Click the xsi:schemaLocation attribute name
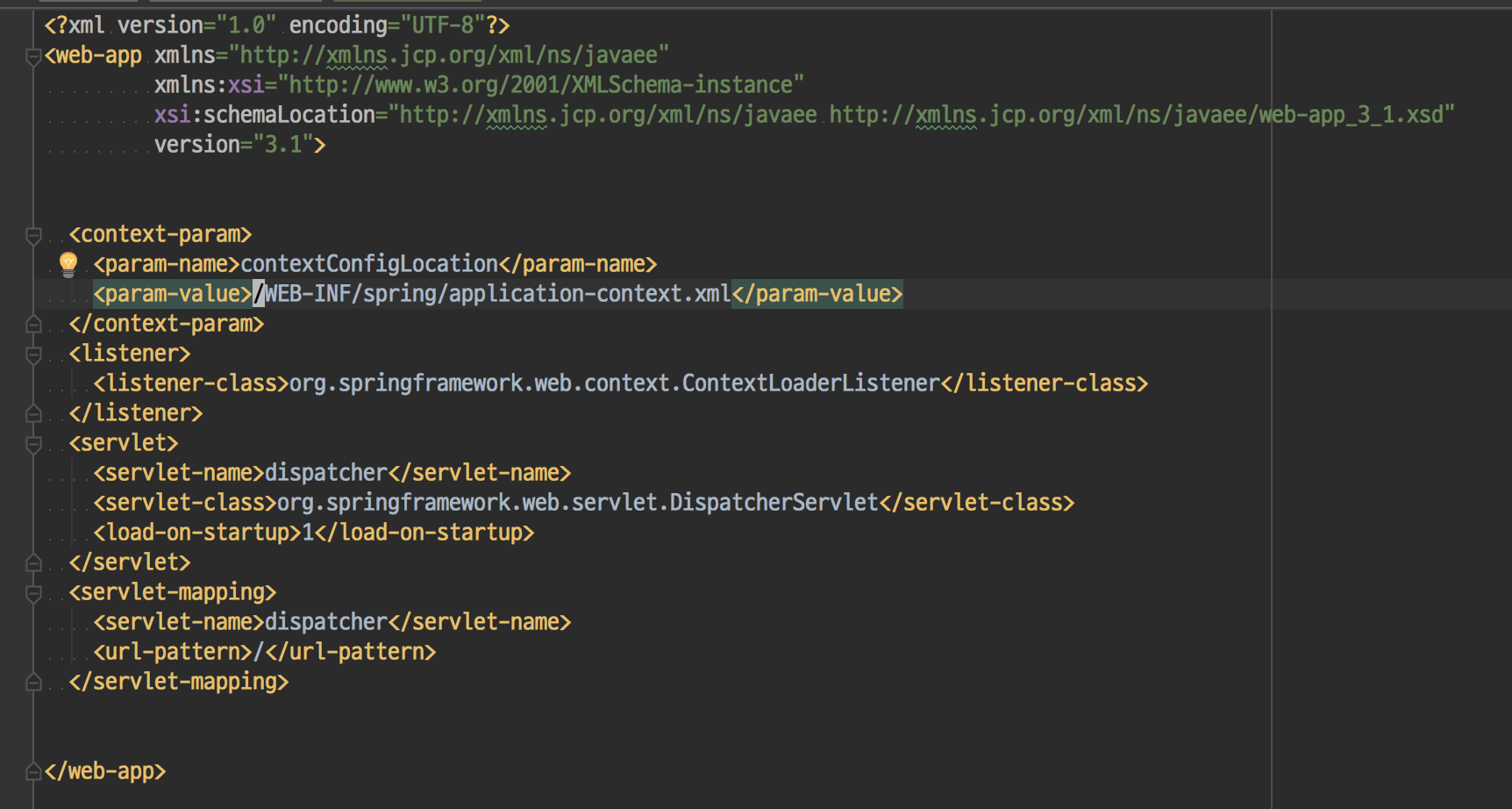The image size is (1512, 809). pyautogui.click(x=265, y=115)
